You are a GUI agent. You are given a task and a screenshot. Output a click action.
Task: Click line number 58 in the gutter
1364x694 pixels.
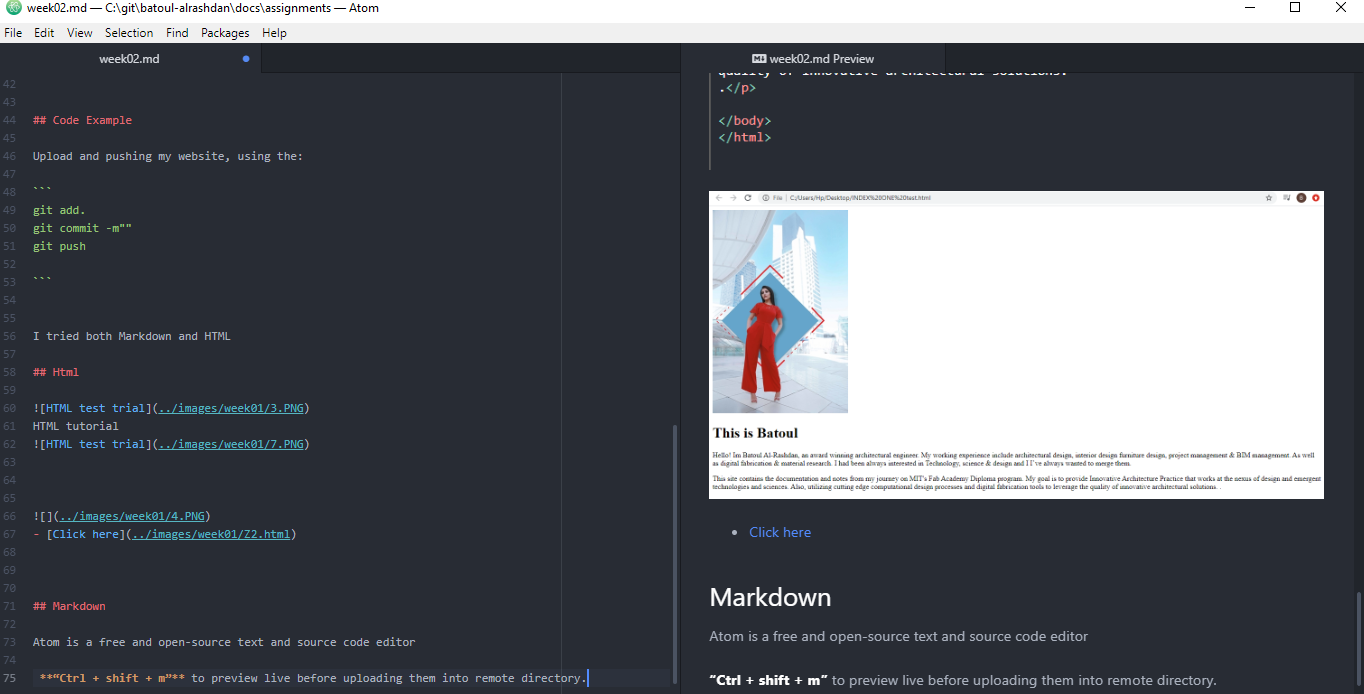click(10, 372)
